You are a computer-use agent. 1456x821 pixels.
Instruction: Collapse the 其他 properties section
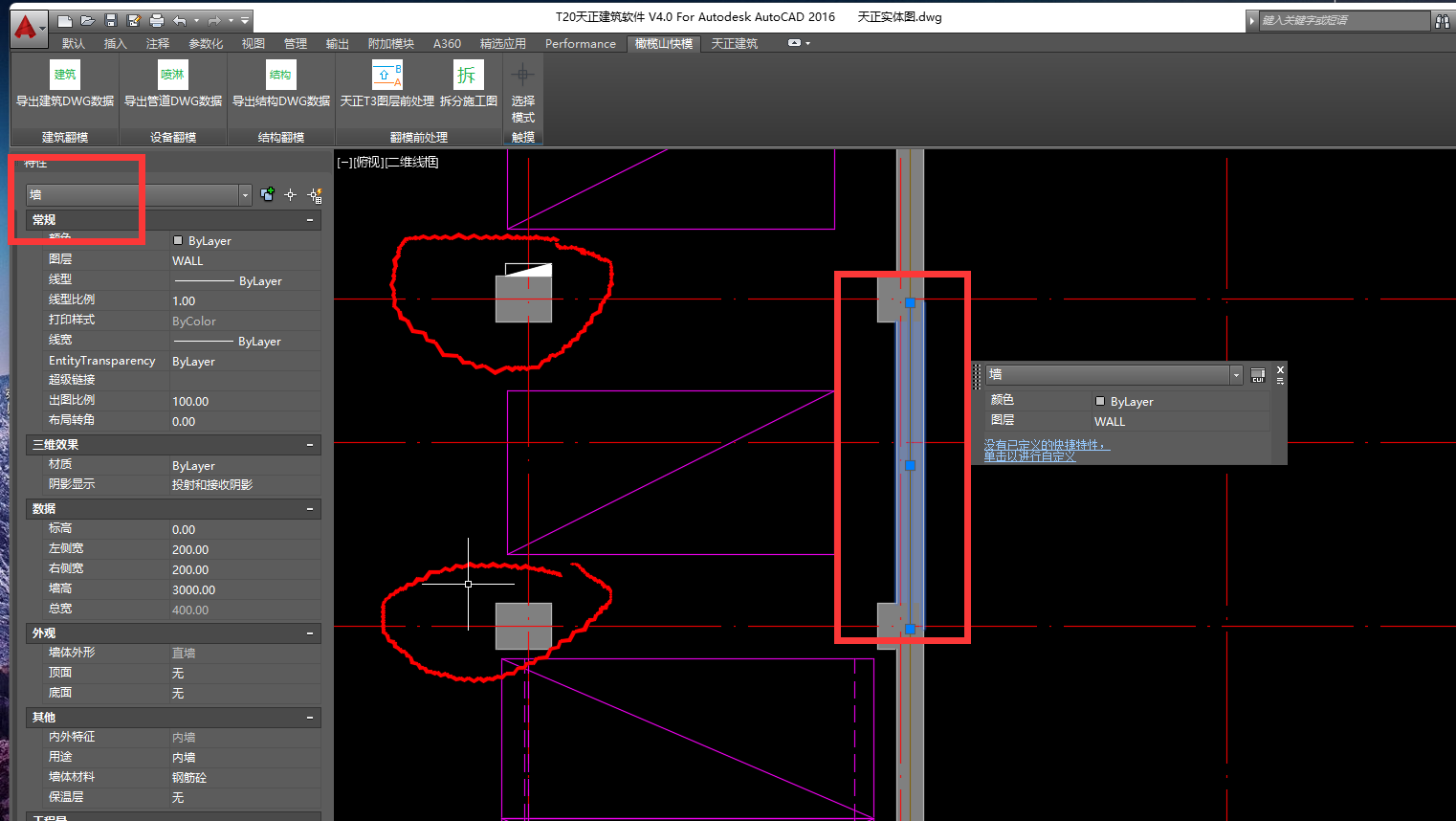(310, 718)
